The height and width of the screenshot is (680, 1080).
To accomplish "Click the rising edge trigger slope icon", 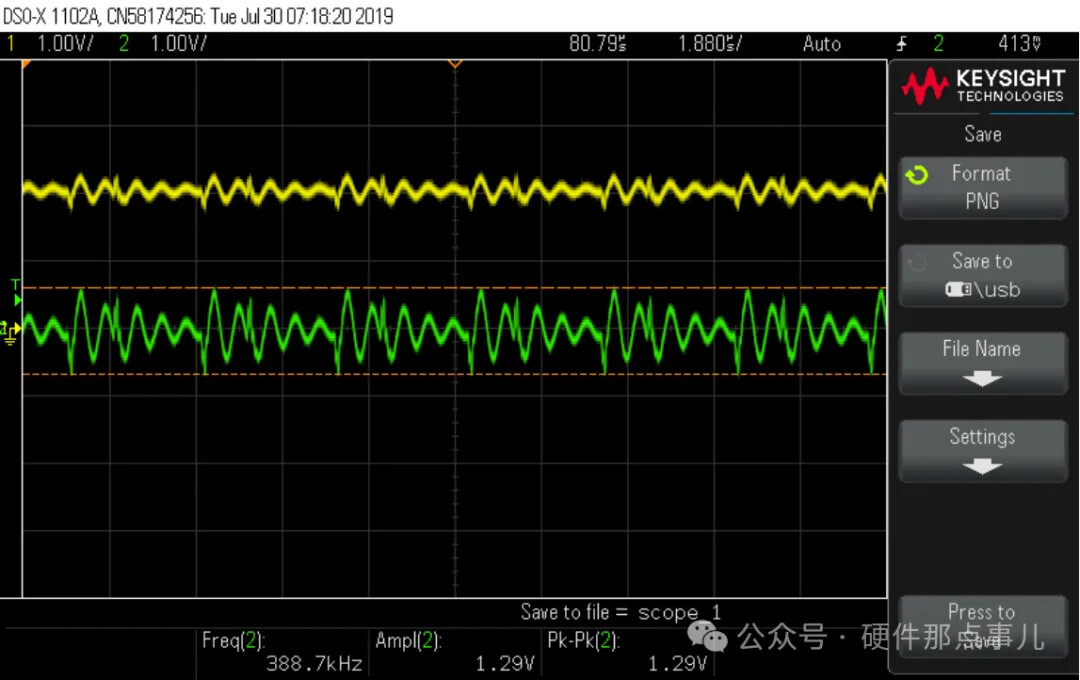I will click(902, 44).
